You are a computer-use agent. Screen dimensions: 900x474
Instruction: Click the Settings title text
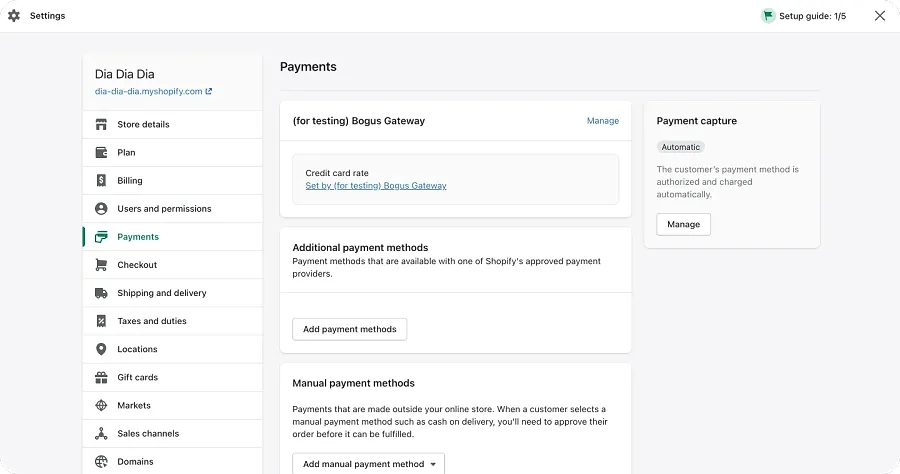(x=48, y=15)
